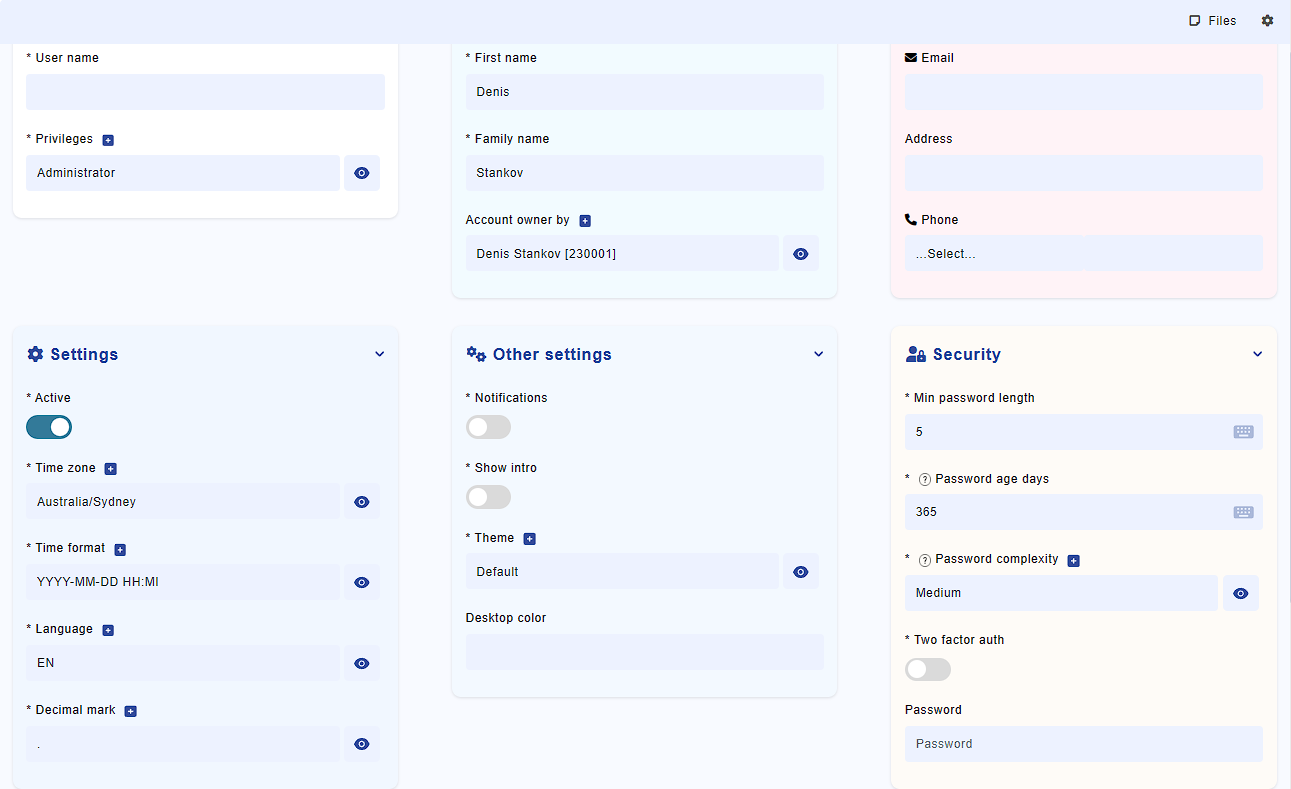Screen dimensions: 1291x789
Task: View the Australia/Sydney time zone entry
Action: (x=362, y=502)
